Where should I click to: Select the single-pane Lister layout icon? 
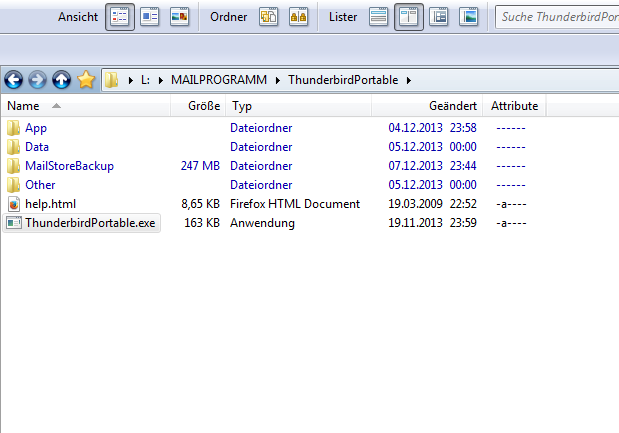(x=379, y=17)
